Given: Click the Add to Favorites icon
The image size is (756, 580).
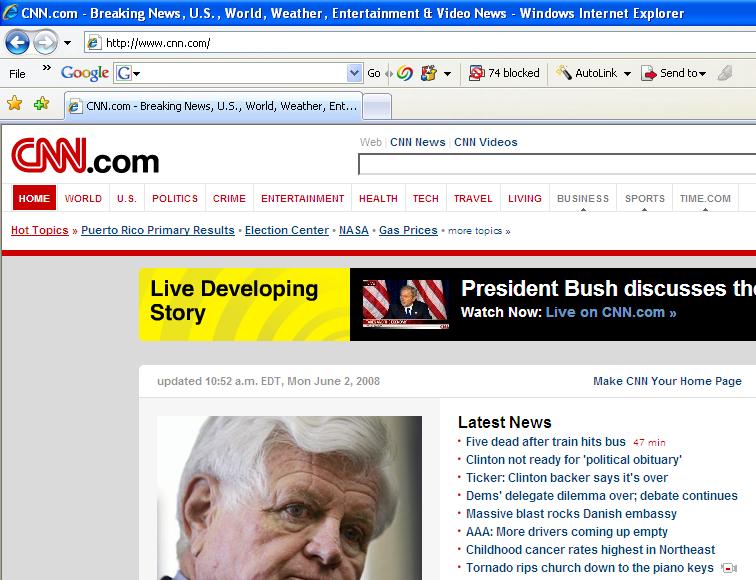Looking at the screenshot, I should (41, 104).
